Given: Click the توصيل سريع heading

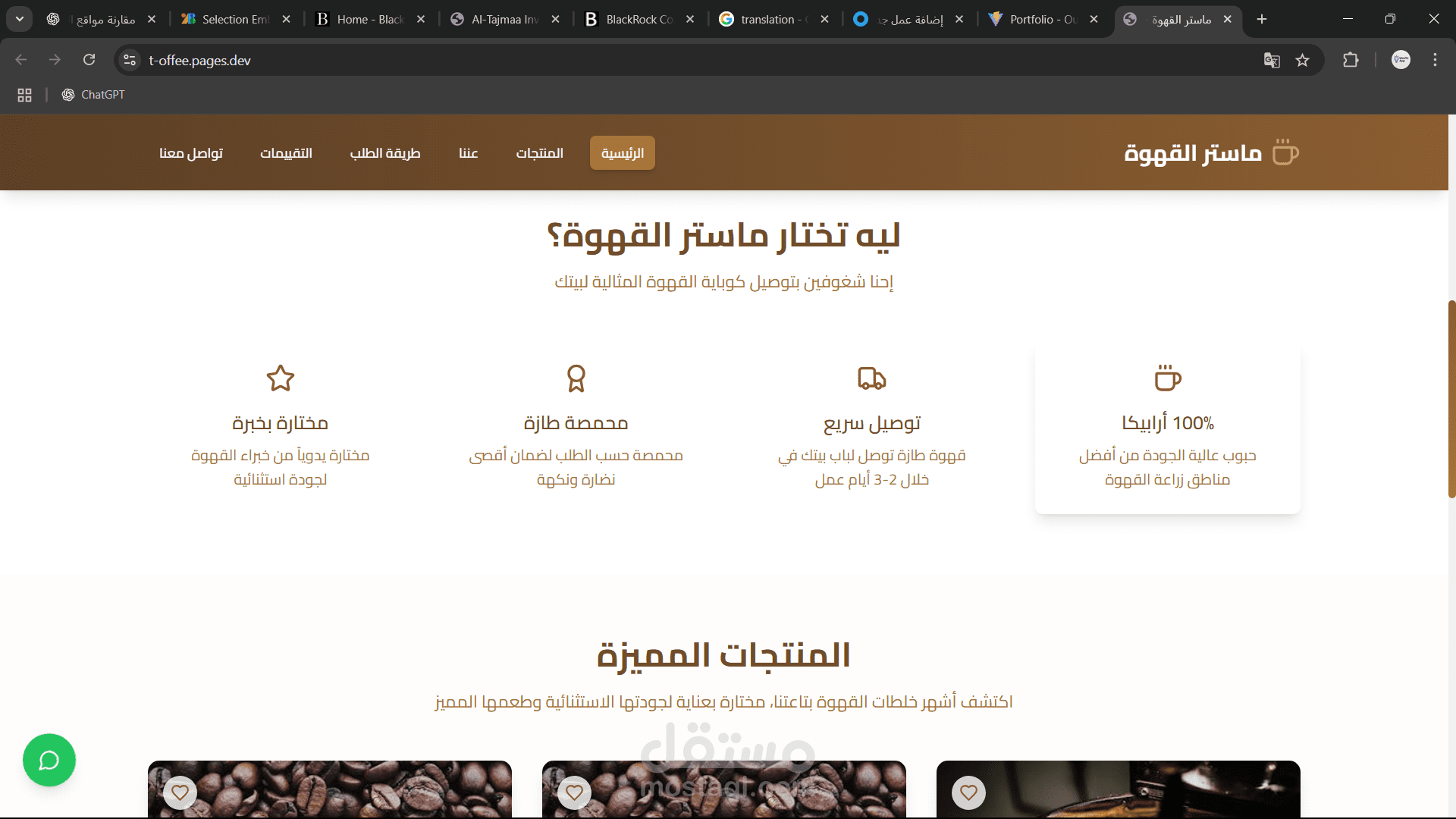Looking at the screenshot, I should 872,423.
